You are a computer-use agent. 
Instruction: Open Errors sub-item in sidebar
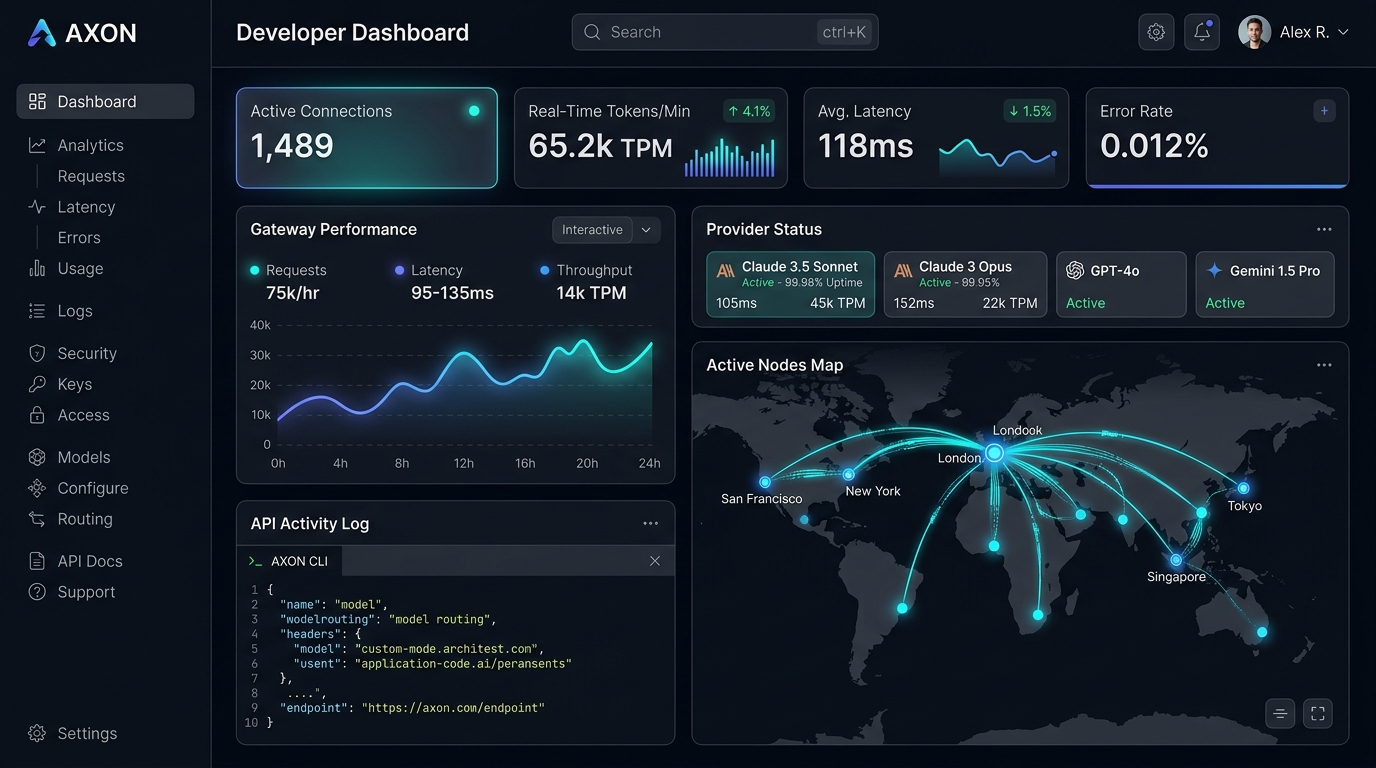(x=79, y=238)
